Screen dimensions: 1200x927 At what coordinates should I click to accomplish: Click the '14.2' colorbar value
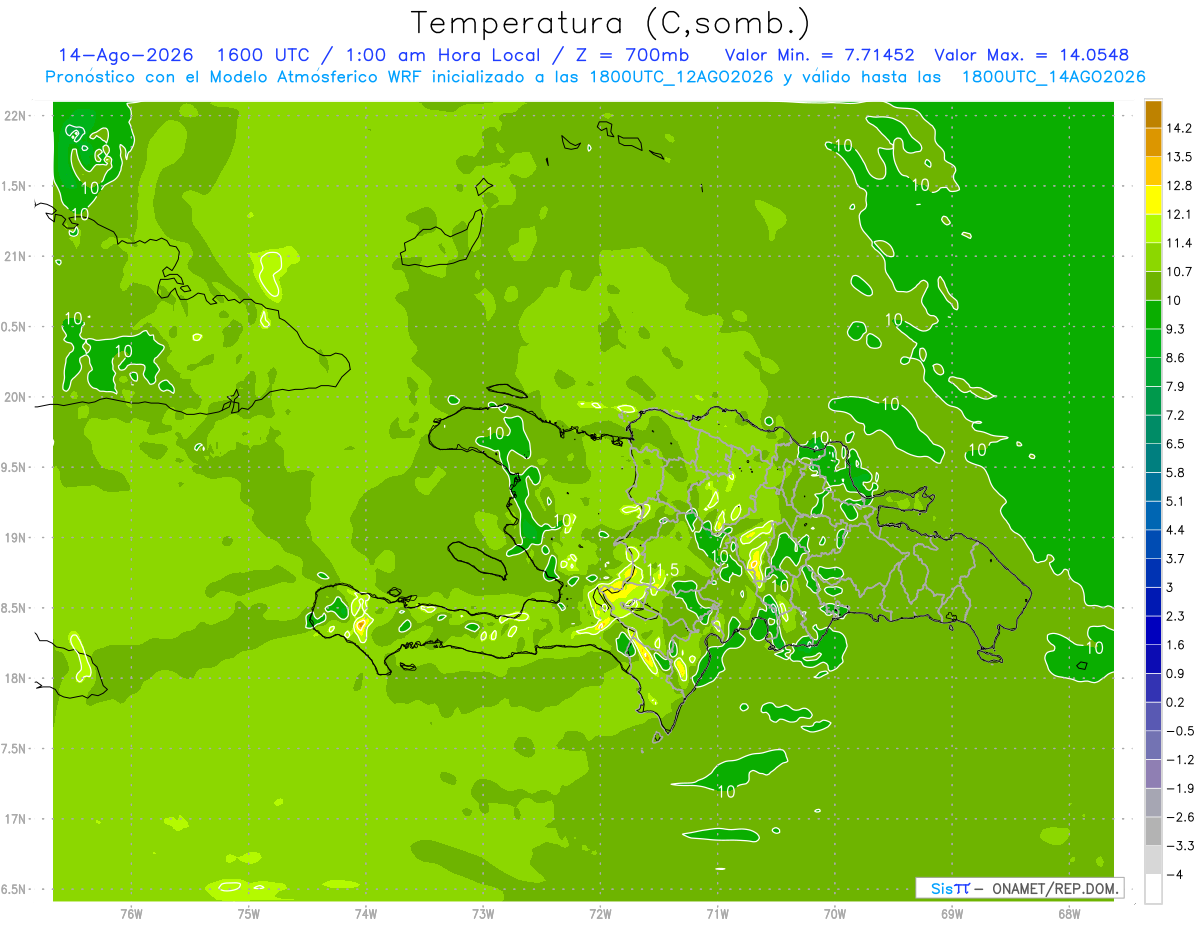click(1178, 128)
